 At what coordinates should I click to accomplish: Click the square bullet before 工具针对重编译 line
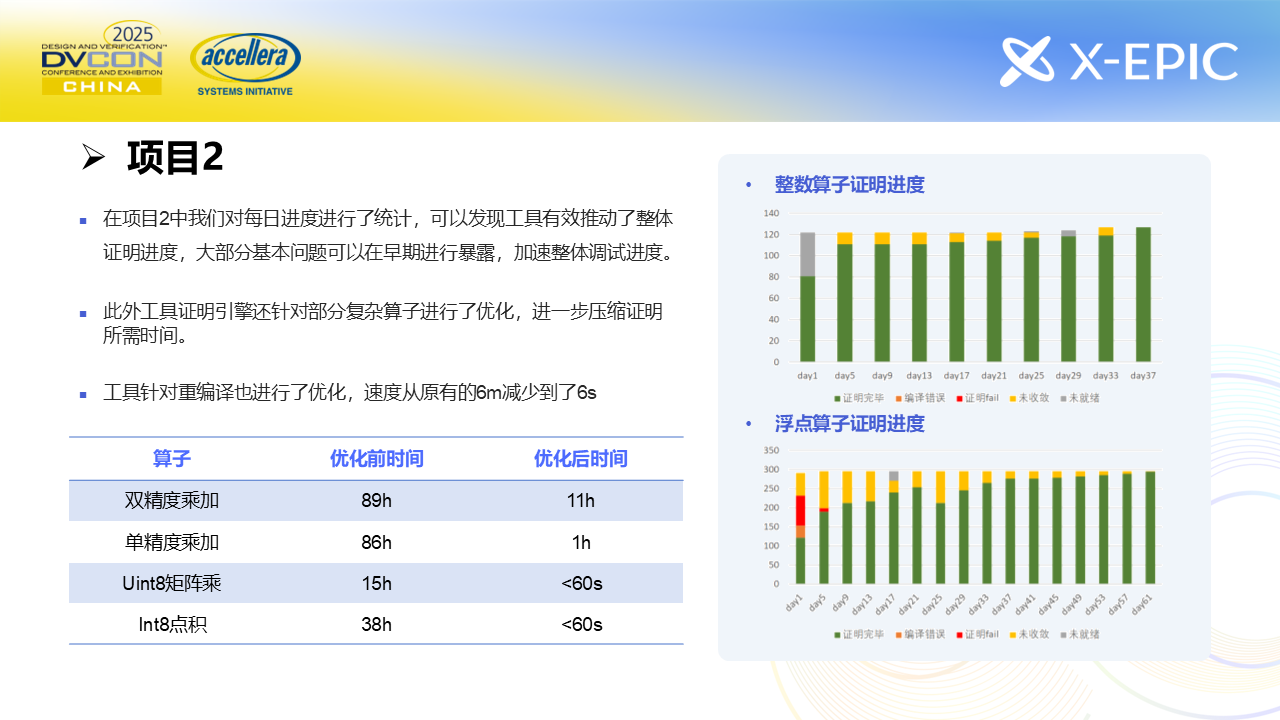coord(84,394)
